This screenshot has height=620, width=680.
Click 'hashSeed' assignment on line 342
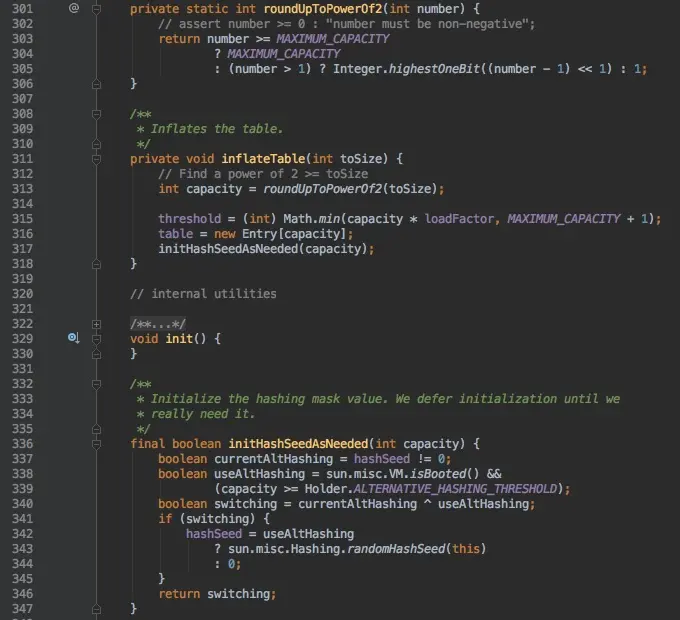(214, 534)
